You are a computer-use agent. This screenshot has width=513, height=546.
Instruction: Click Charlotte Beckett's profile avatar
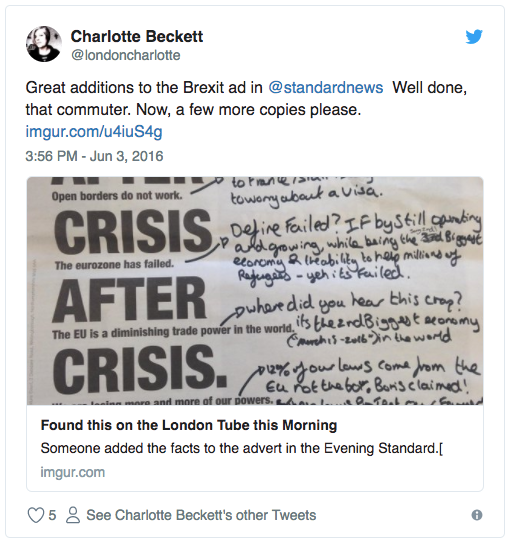click(x=44, y=44)
